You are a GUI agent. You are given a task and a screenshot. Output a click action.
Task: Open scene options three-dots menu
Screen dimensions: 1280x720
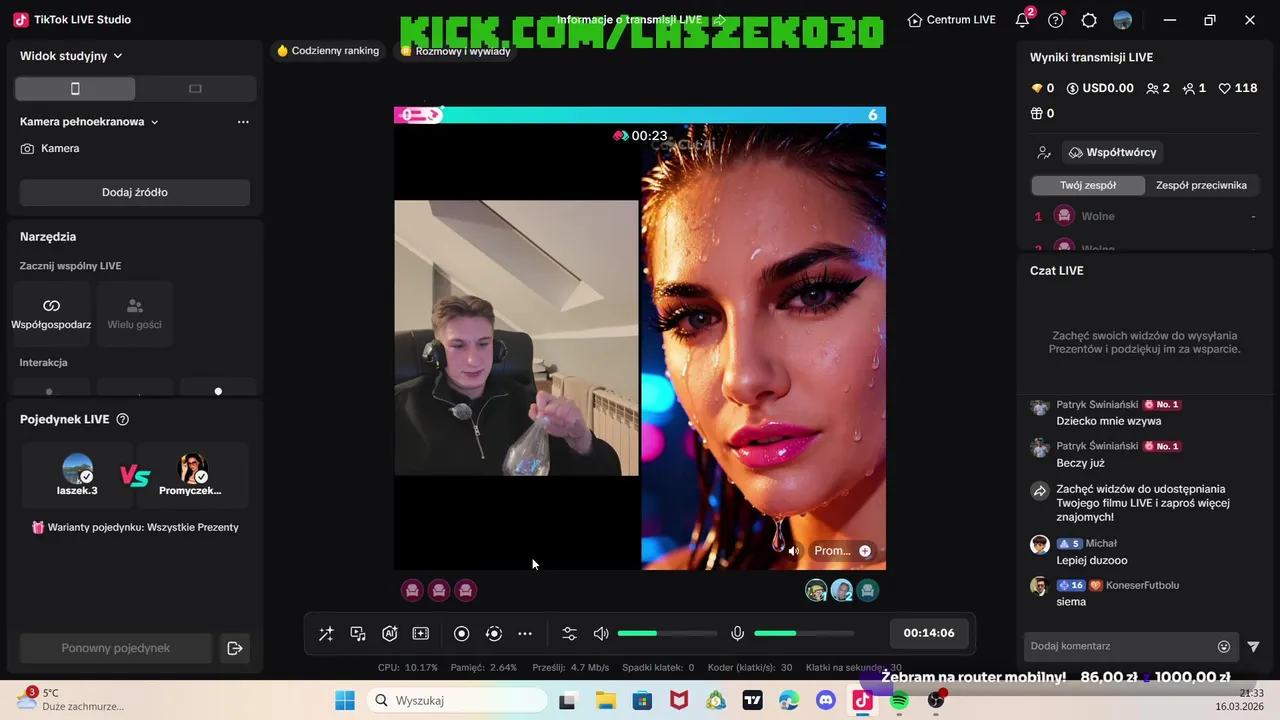point(243,122)
